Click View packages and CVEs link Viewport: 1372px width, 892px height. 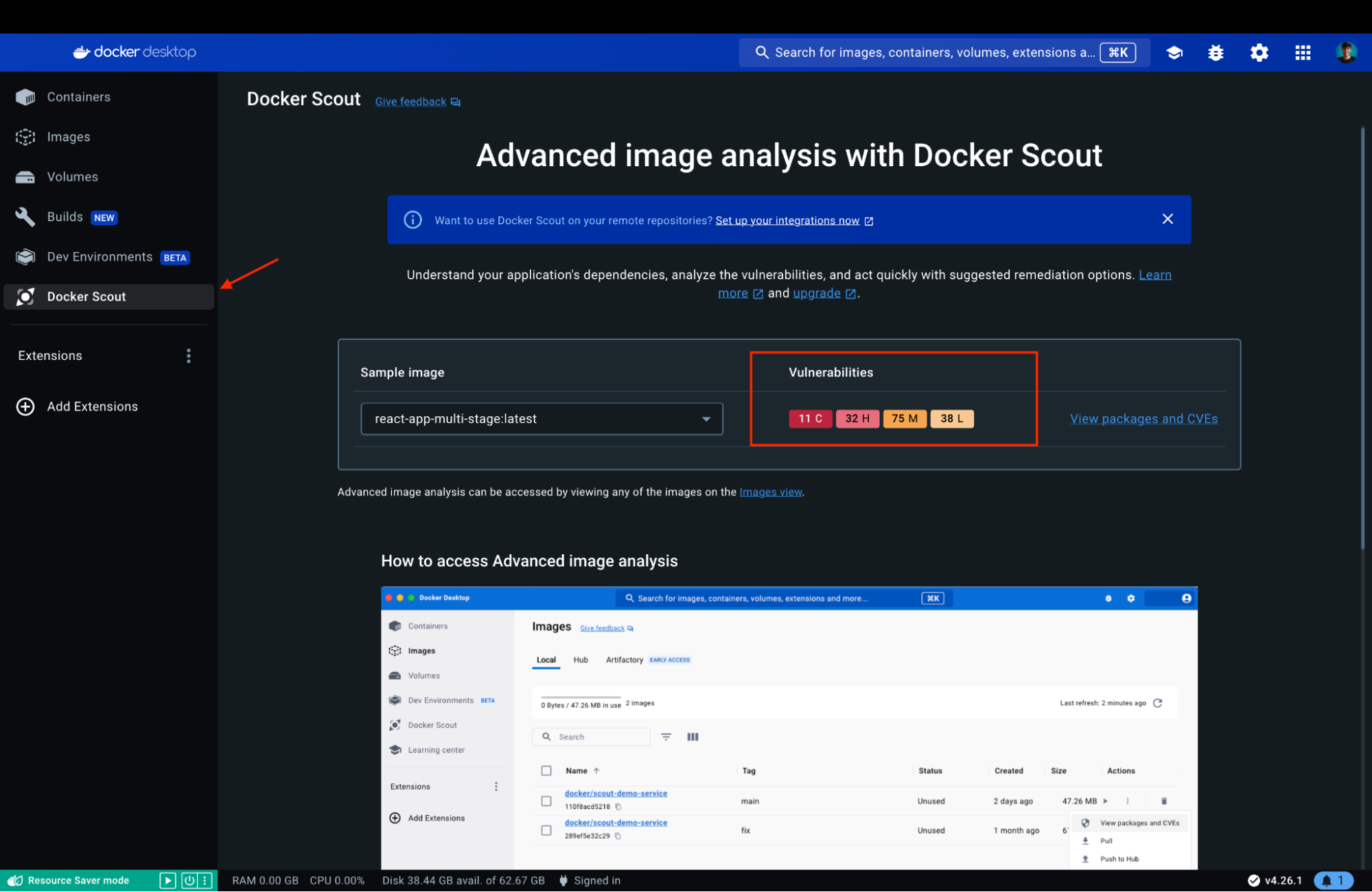click(x=1143, y=419)
